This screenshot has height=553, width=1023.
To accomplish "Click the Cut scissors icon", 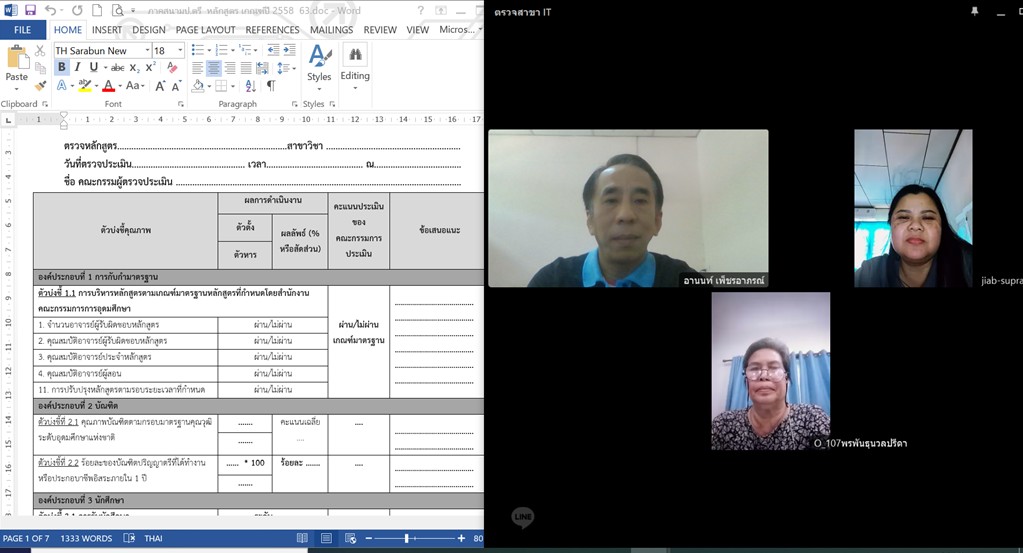I will pyautogui.click(x=40, y=50).
